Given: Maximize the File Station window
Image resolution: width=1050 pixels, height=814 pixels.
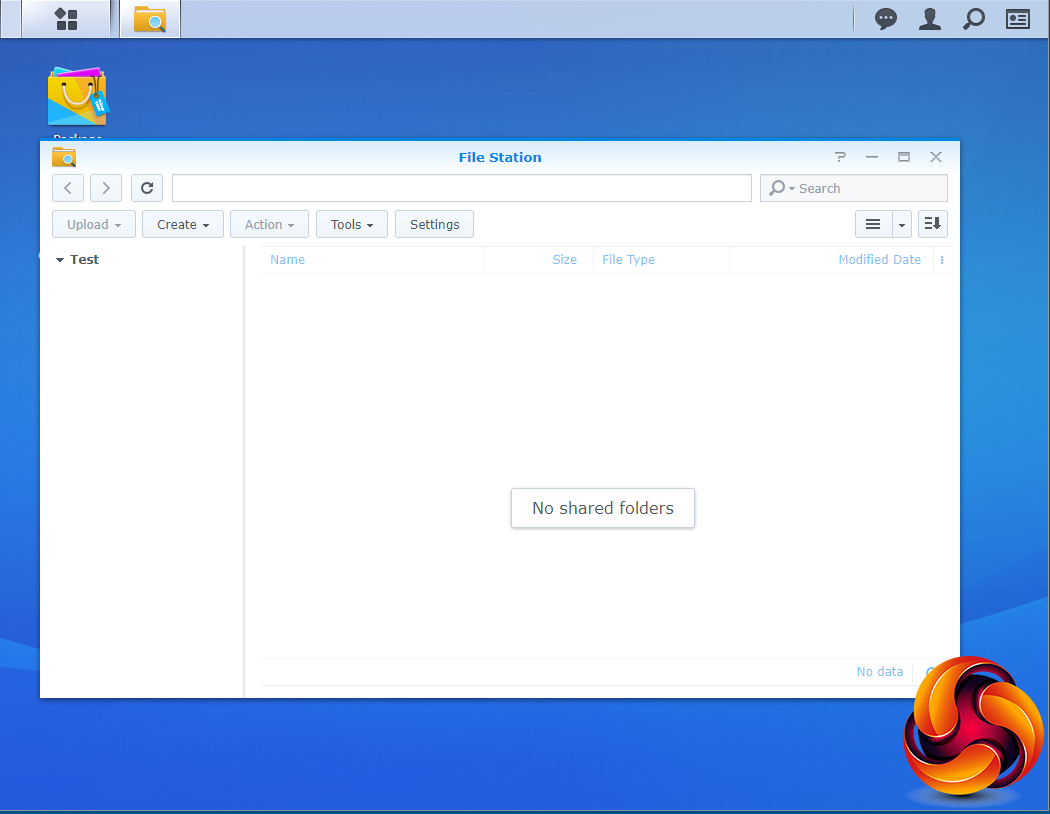Looking at the screenshot, I should [x=903, y=157].
